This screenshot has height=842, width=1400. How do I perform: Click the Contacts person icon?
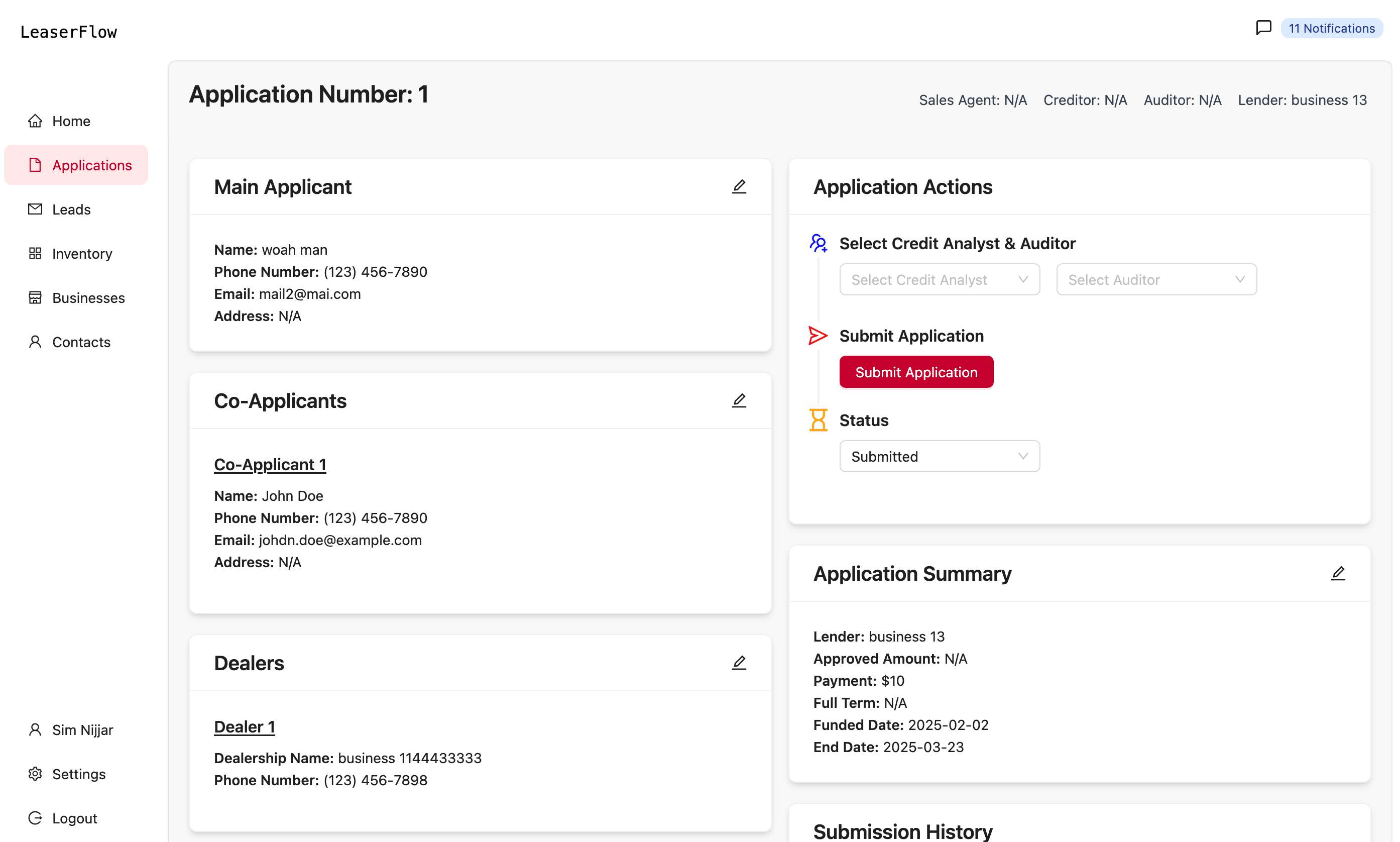pos(35,342)
